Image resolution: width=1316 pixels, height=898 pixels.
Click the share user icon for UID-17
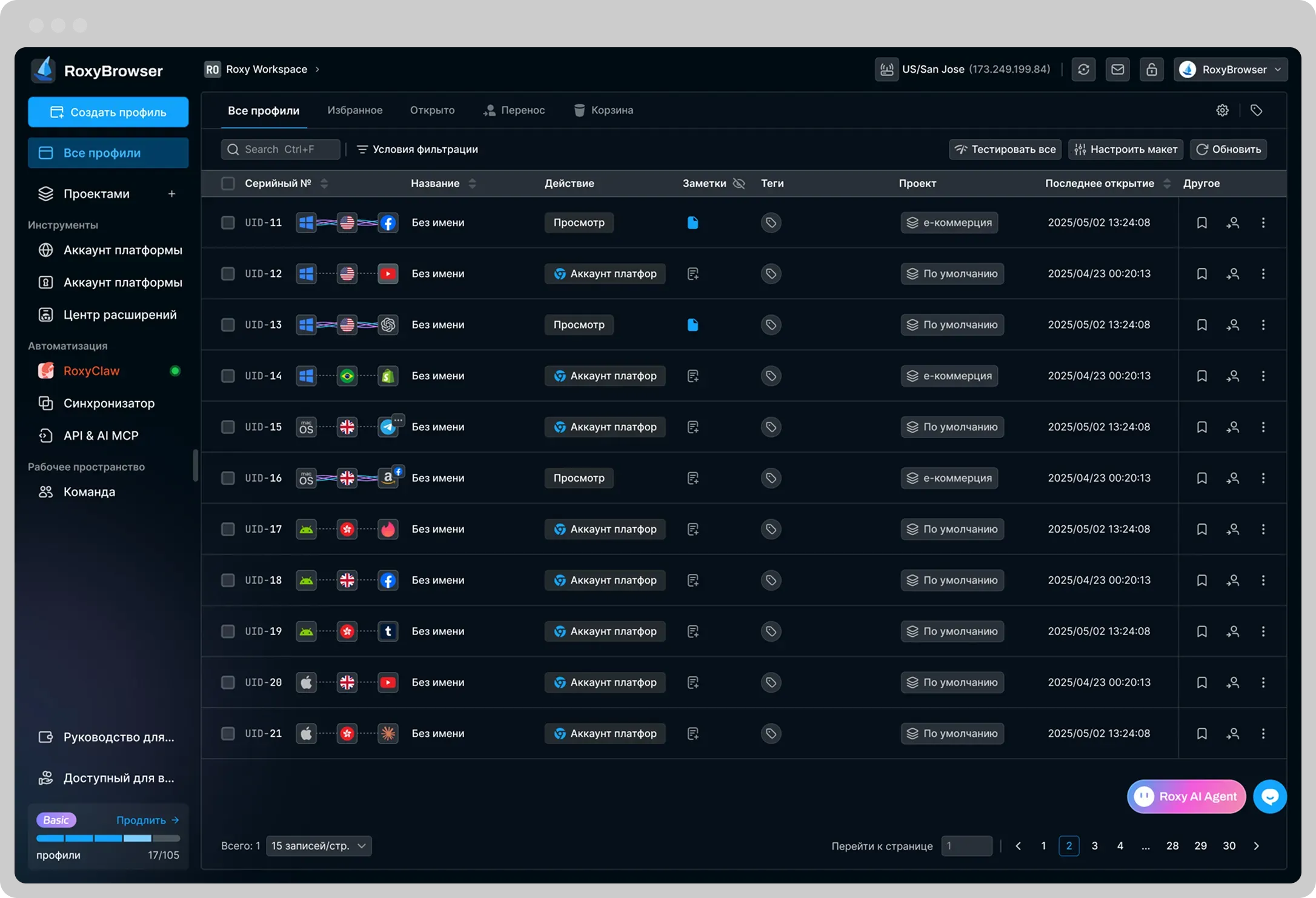[x=1232, y=529]
